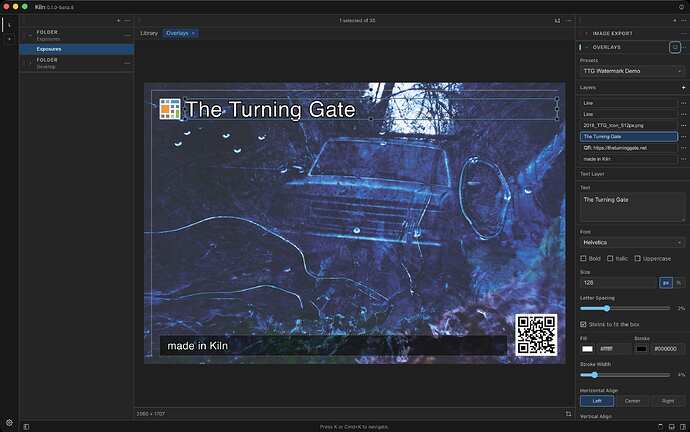690x432 pixels.
Task: Select the made in Kiln layer
Action: 628,159
